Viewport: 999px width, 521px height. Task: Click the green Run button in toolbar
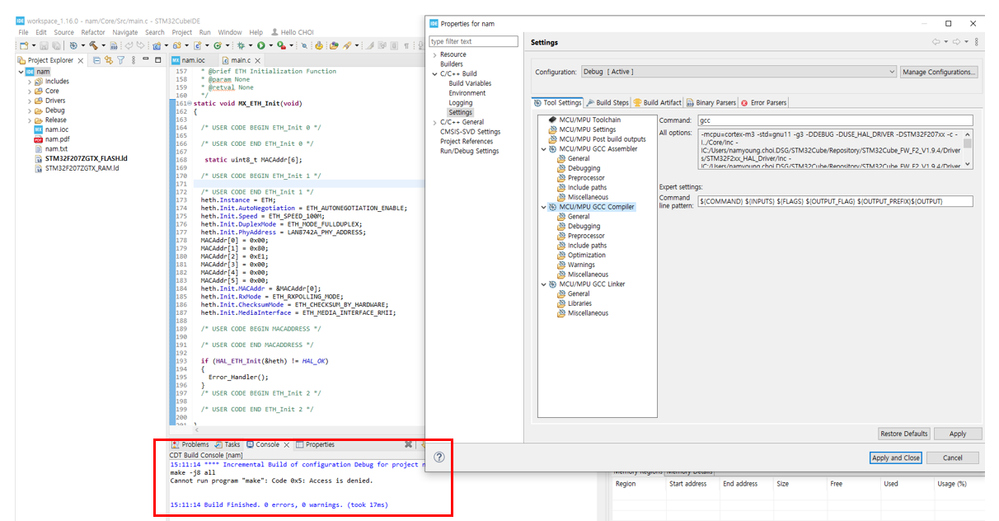[x=261, y=46]
